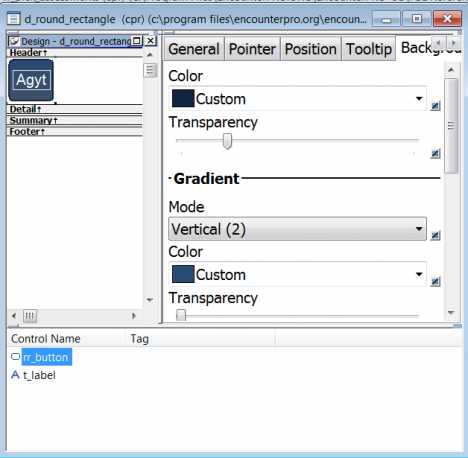Open the General properties tab
The height and width of the screenshot is (458, 468).
tap(194, 49)
